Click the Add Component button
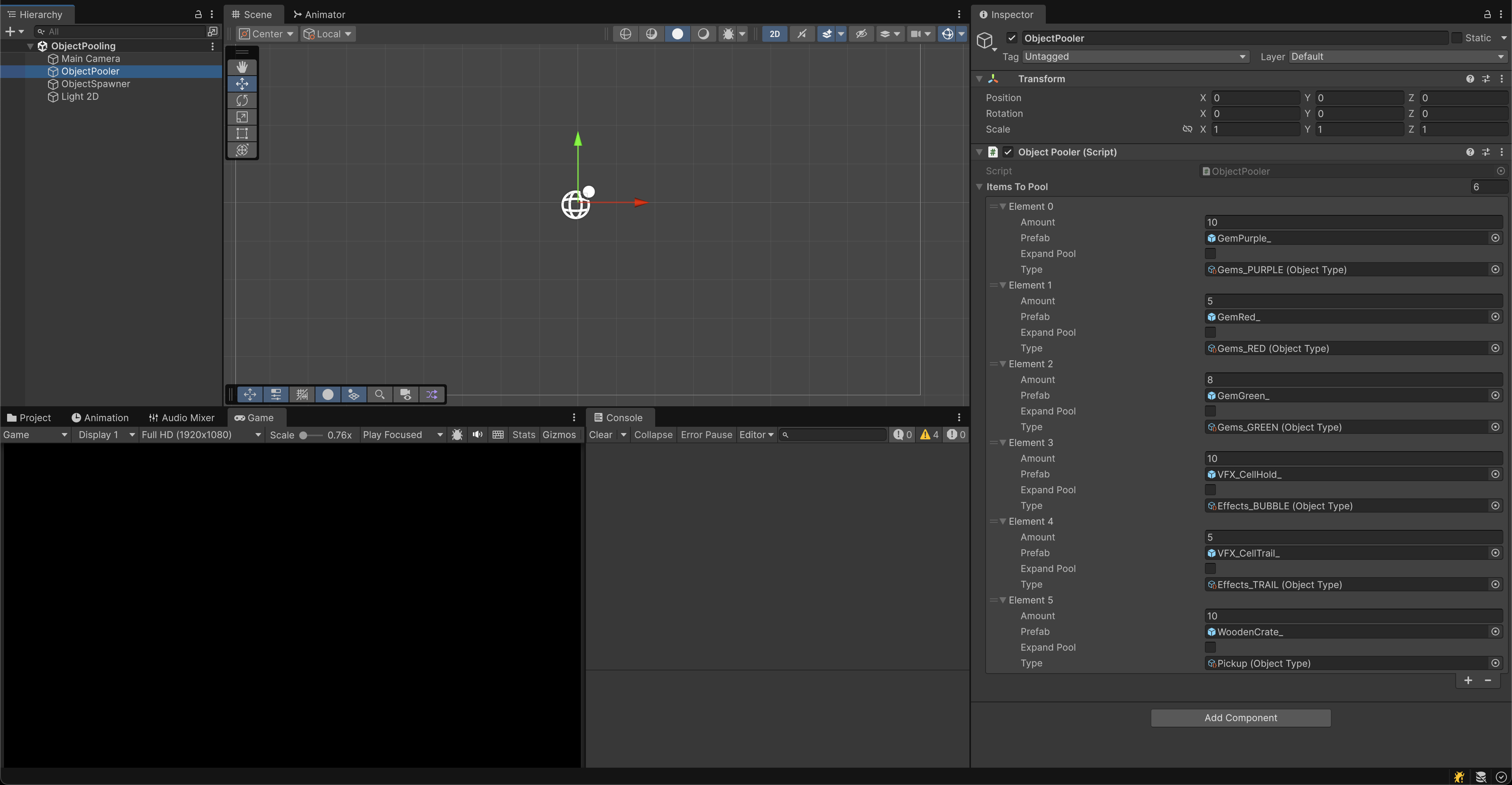 click(1240, 718)
